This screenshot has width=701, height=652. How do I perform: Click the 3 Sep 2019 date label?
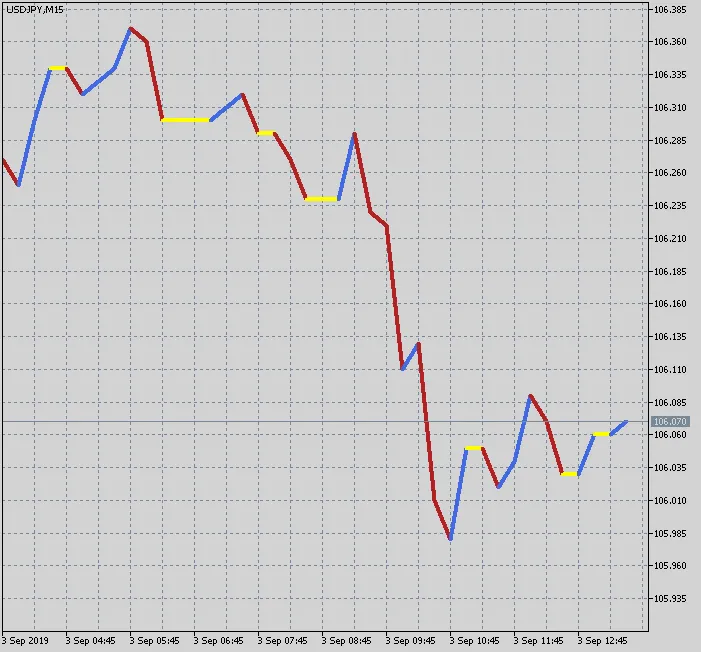click(x=26, y=640)
